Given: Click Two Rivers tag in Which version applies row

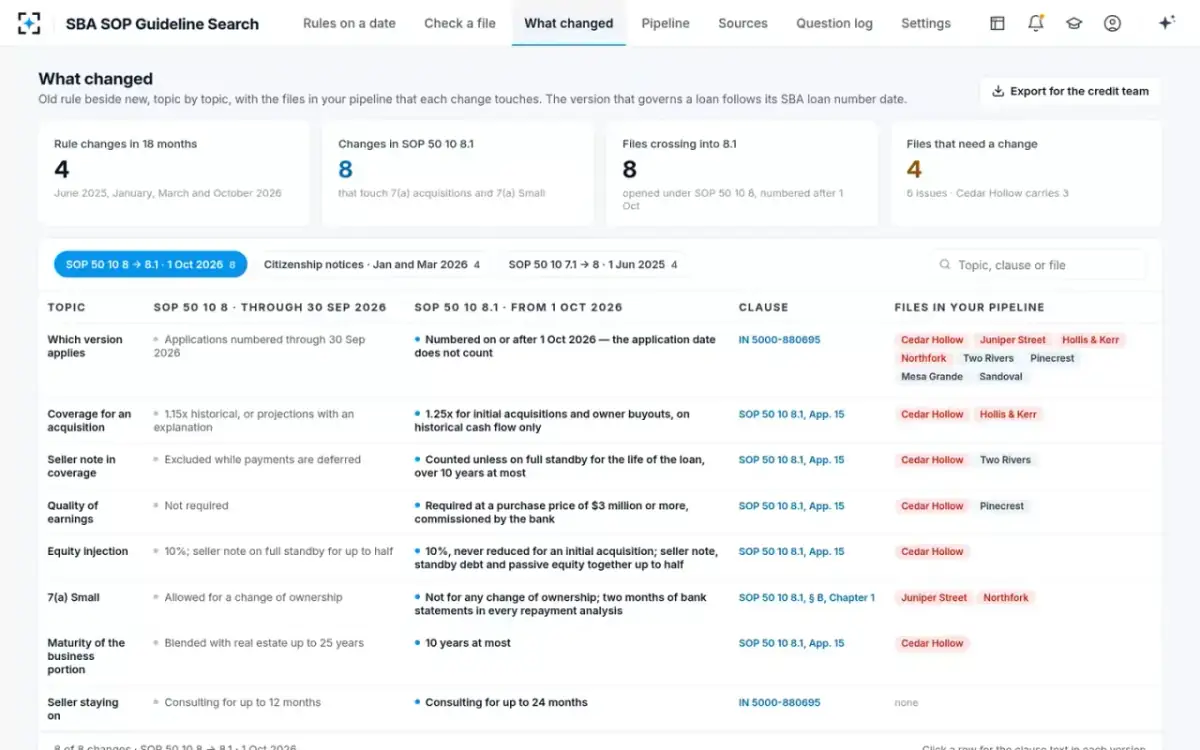Looking at the screenshot, I should 988,358.
